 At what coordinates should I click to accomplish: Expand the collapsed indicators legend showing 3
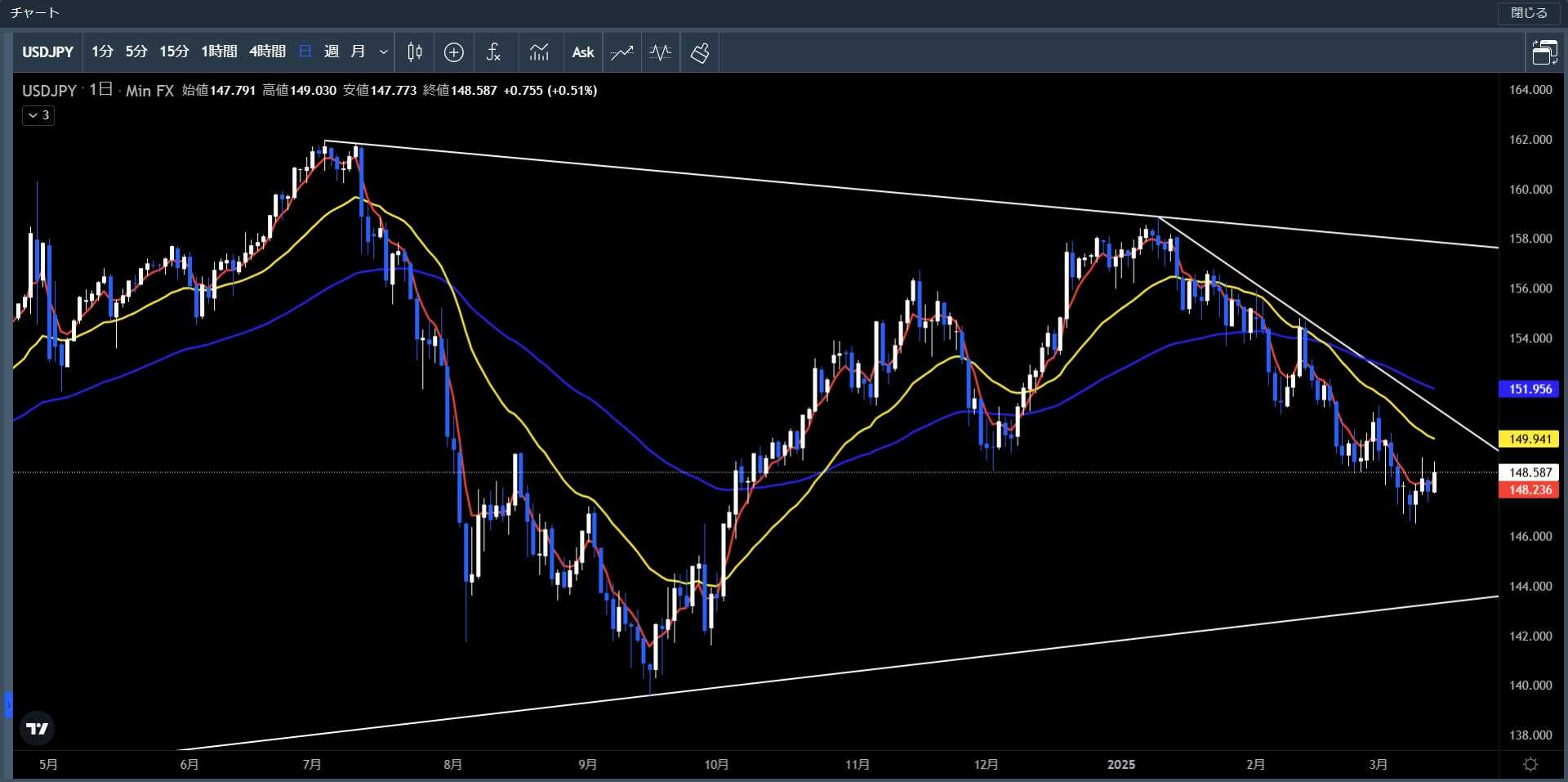click(x=38, y=115)
